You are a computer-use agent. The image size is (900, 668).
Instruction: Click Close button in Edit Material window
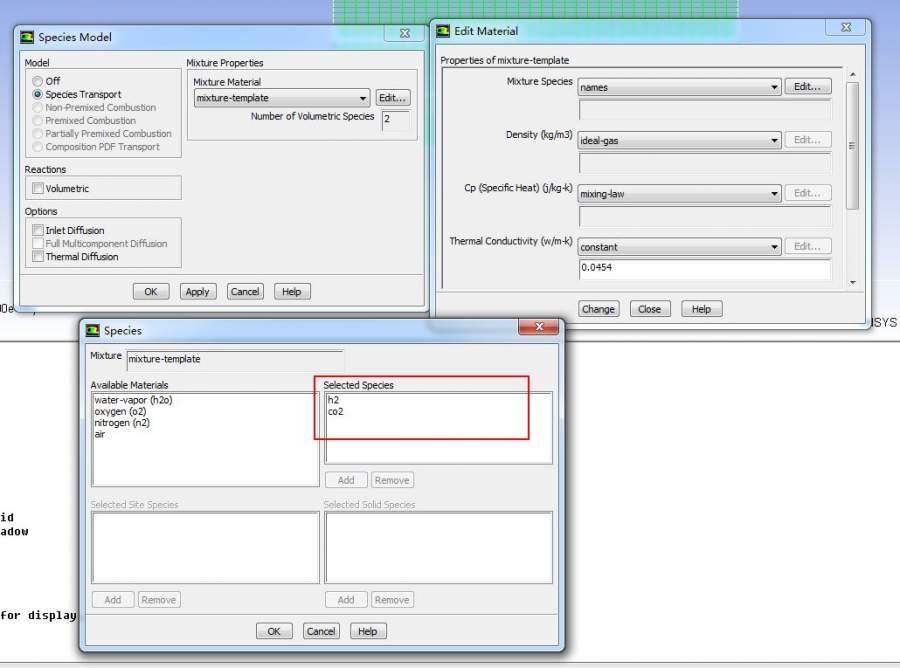[650, 309]
